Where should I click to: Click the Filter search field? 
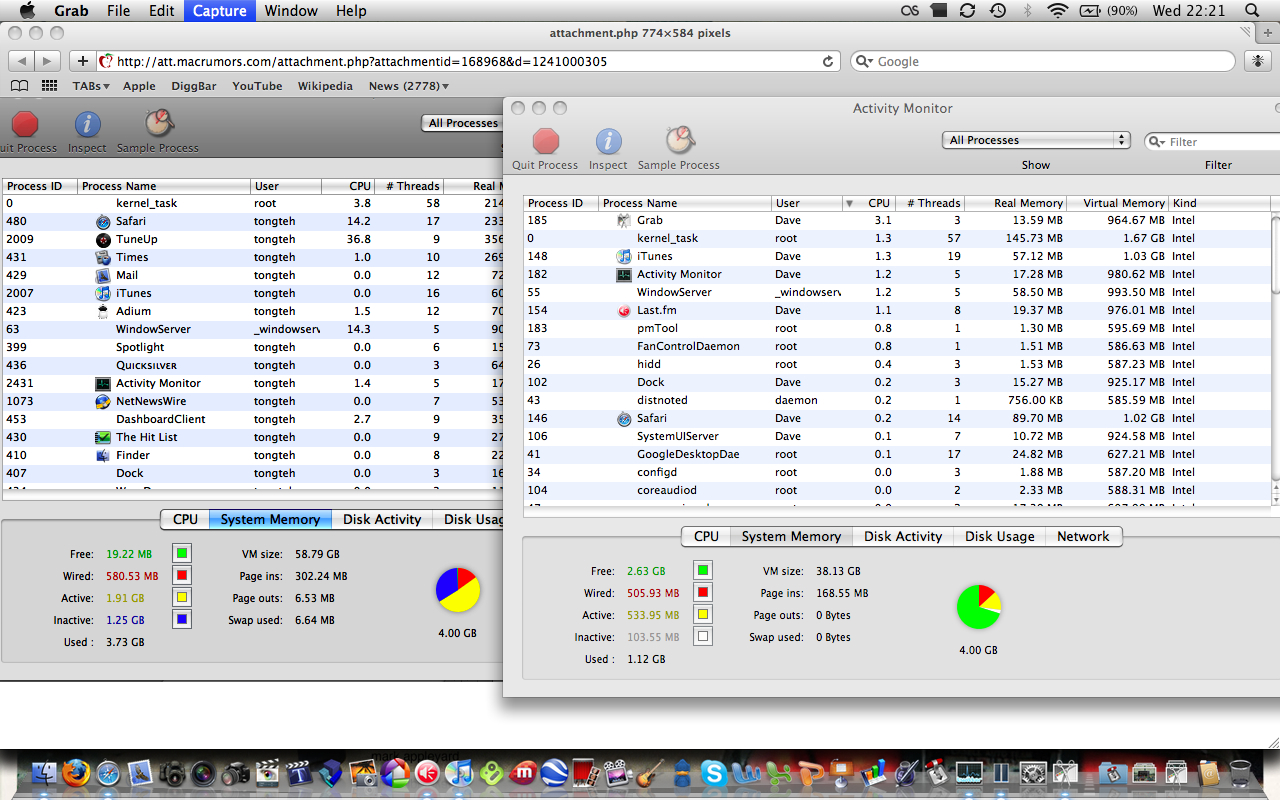coord(1212,142)
